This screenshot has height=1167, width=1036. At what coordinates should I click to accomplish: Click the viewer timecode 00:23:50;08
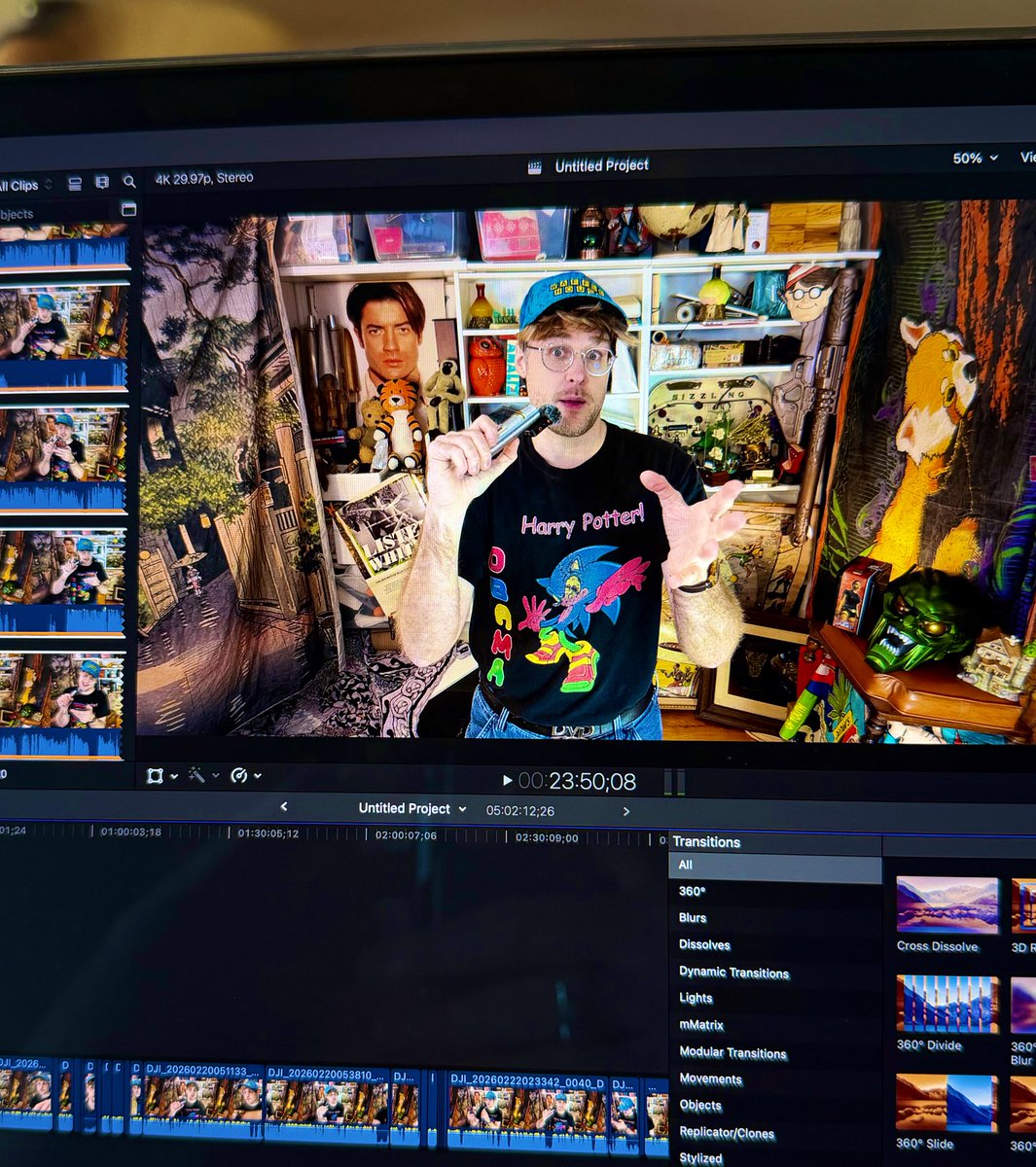click(577, 781)
